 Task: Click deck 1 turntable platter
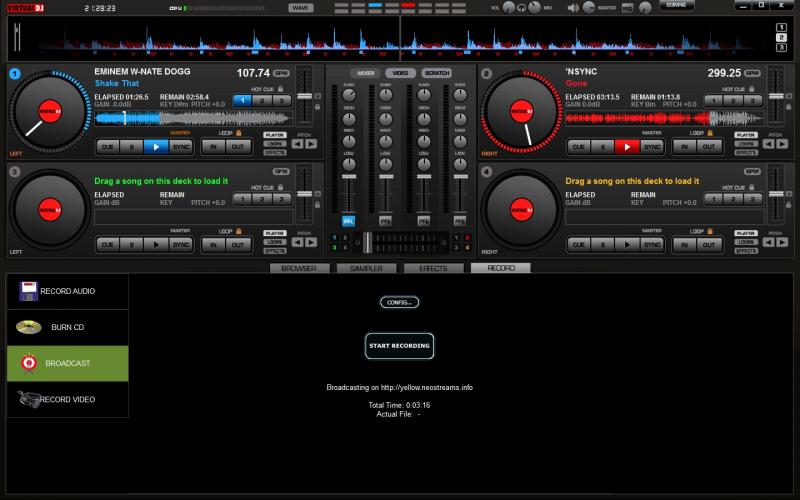50,112
